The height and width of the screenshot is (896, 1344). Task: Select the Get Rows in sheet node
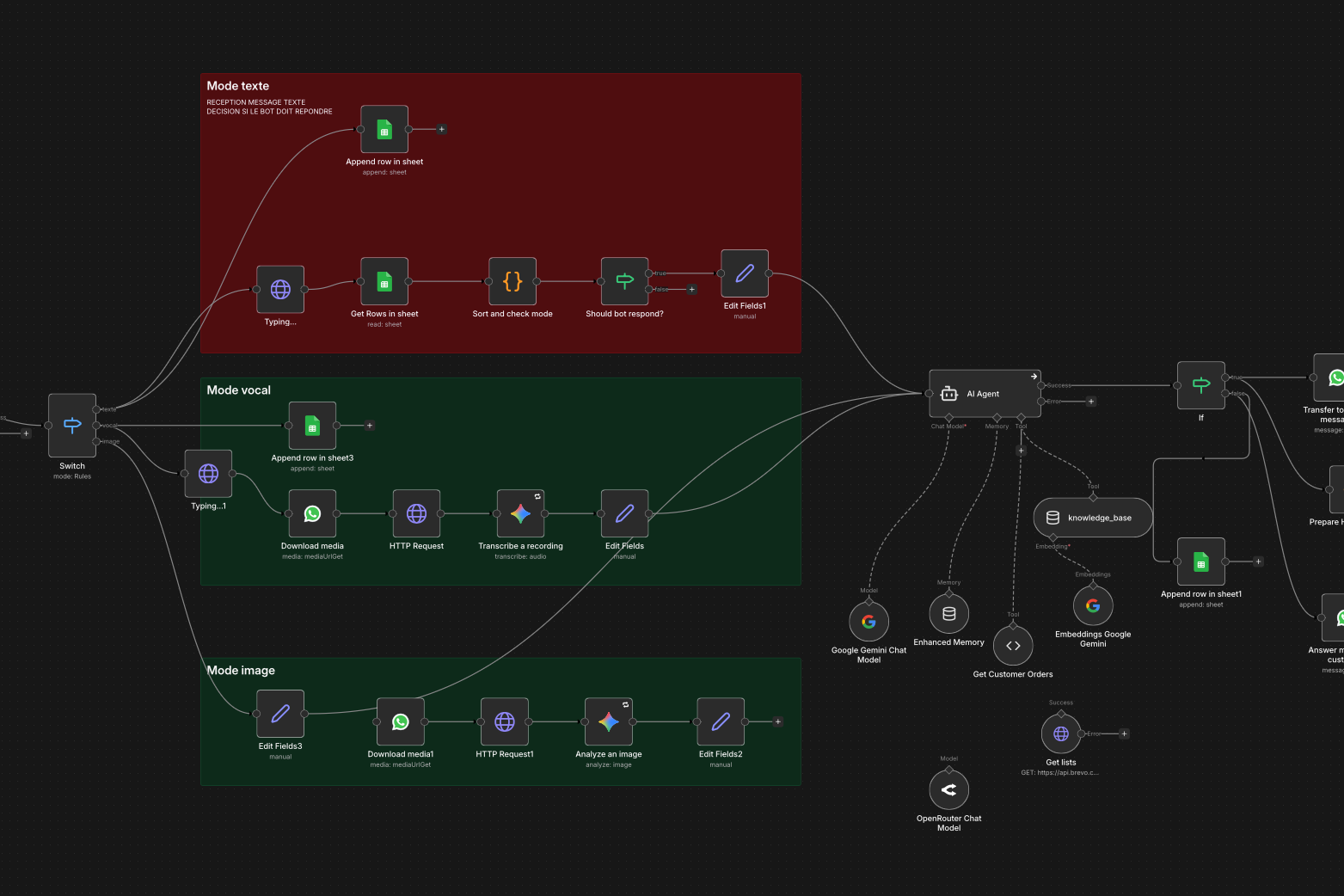(x=384, y=281)
